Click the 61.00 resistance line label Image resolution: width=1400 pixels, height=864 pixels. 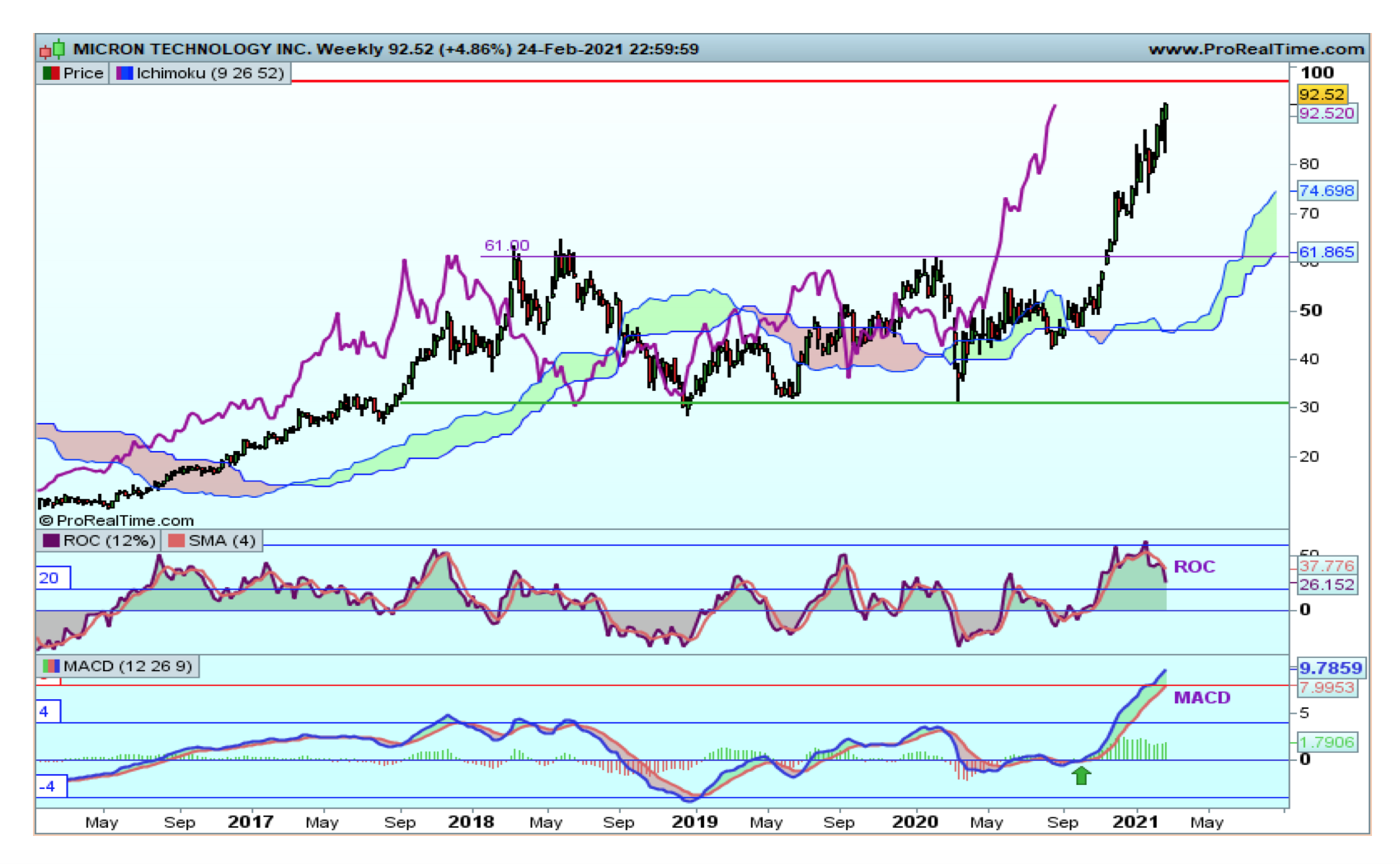507,246
